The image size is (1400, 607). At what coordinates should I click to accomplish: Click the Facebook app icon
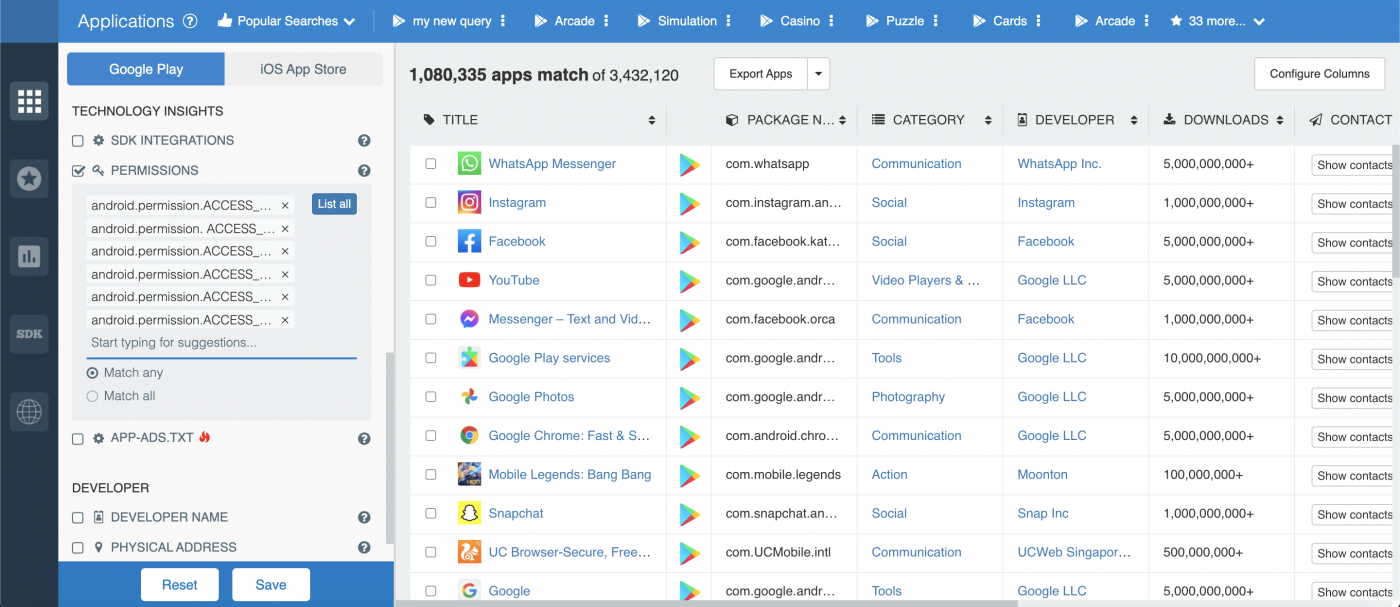point(469,241)
